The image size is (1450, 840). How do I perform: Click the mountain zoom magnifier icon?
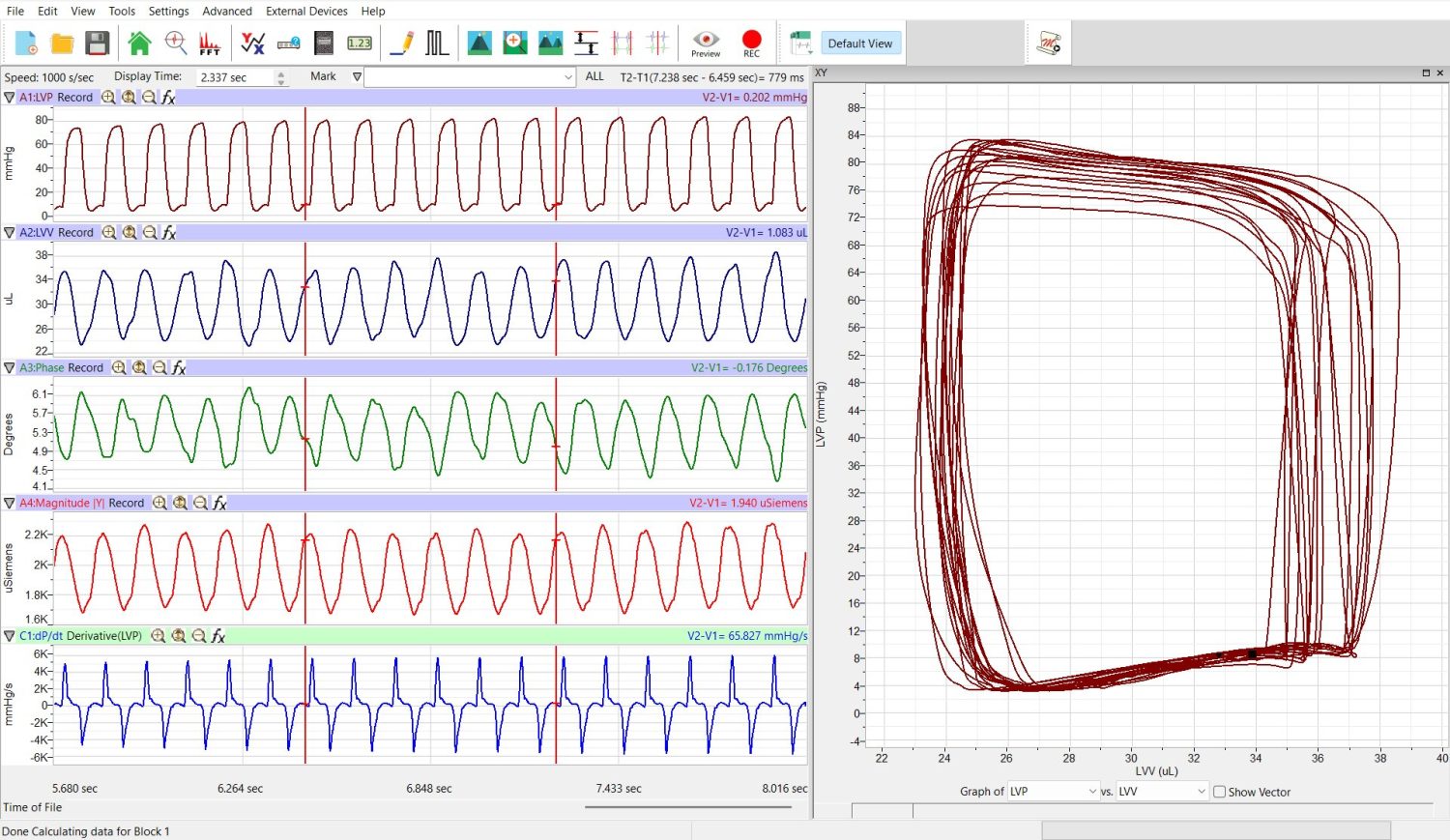click(515, 43)
